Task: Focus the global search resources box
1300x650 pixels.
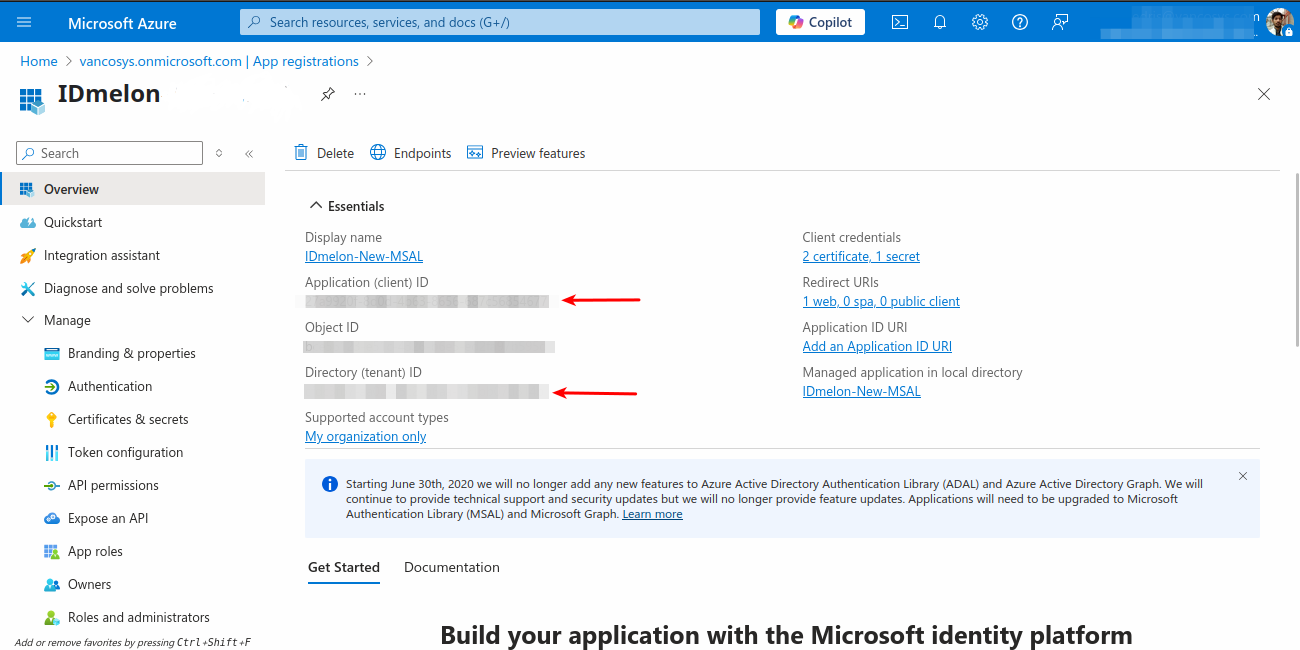Action: (500, 22)
